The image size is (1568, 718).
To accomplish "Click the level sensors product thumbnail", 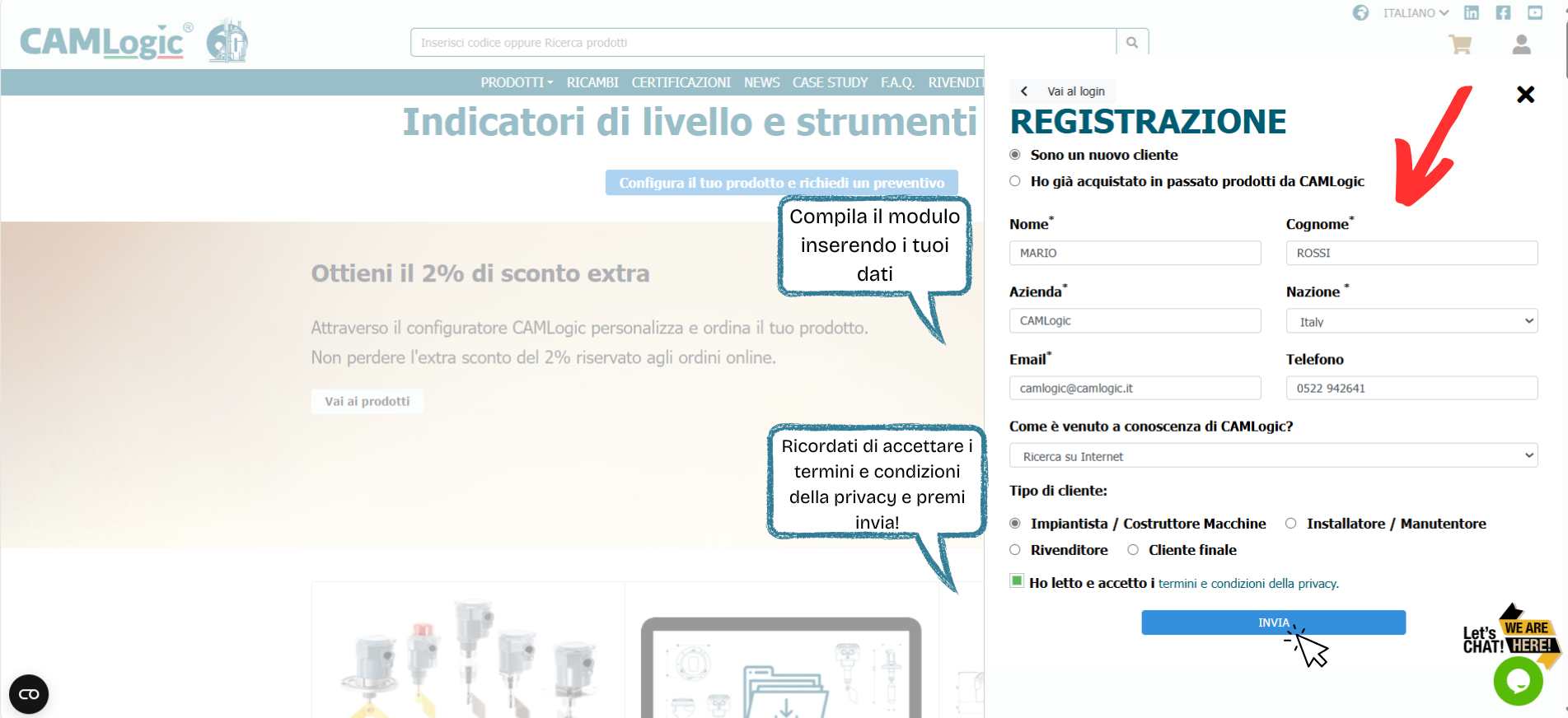I will point(470,659).
